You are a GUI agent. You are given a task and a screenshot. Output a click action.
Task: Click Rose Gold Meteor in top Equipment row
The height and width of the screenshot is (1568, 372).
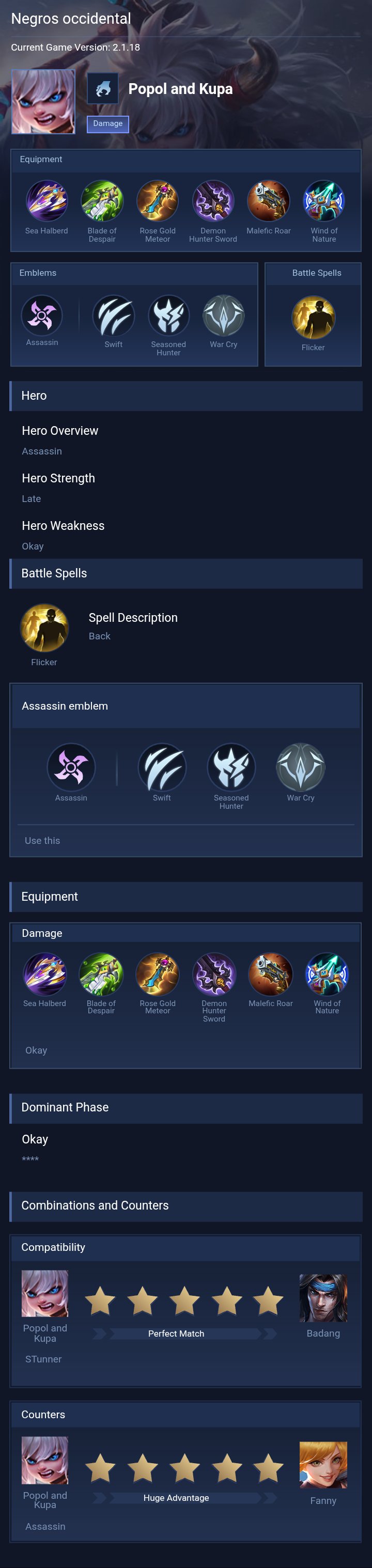coord(157,201)
